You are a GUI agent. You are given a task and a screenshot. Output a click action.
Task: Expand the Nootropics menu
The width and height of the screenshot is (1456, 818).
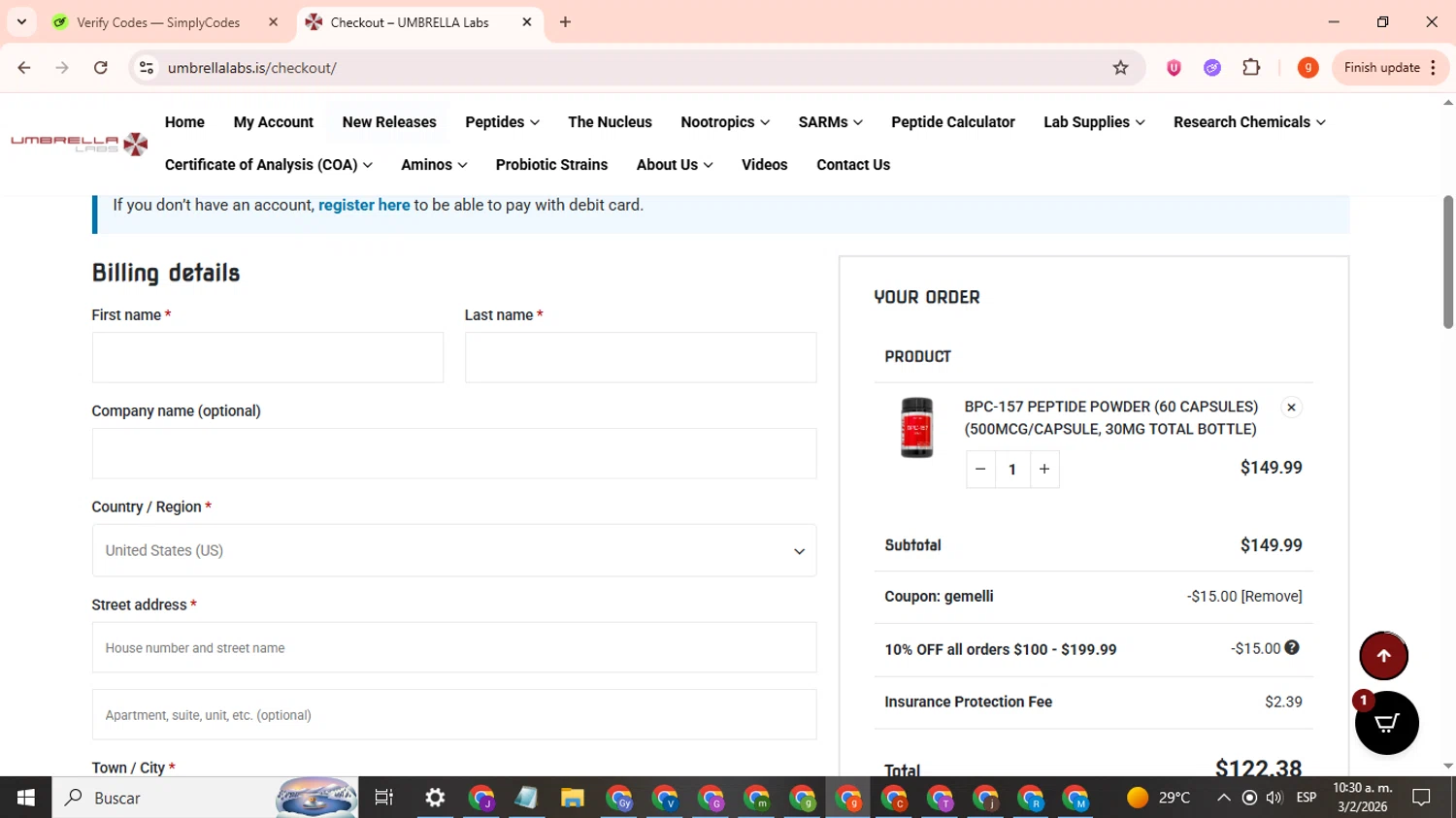coord(725,122)
